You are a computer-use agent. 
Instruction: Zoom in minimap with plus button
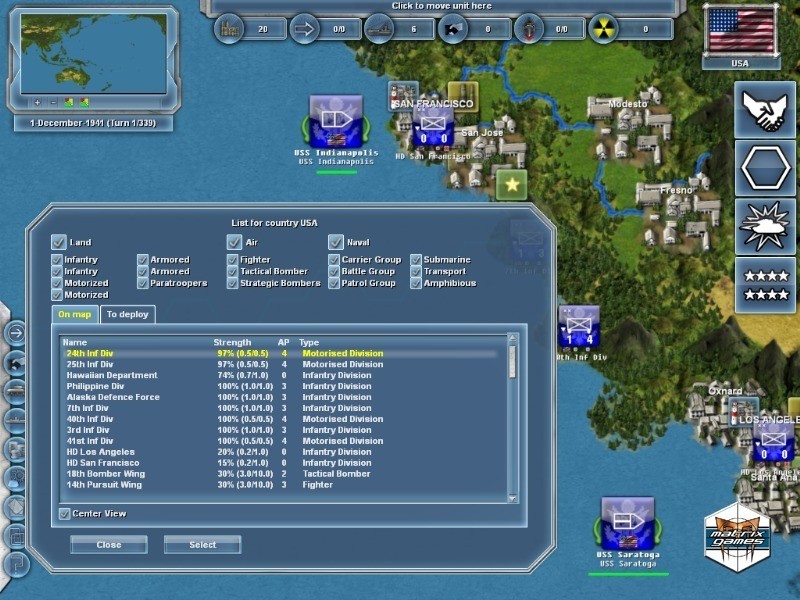pos(37,102)
